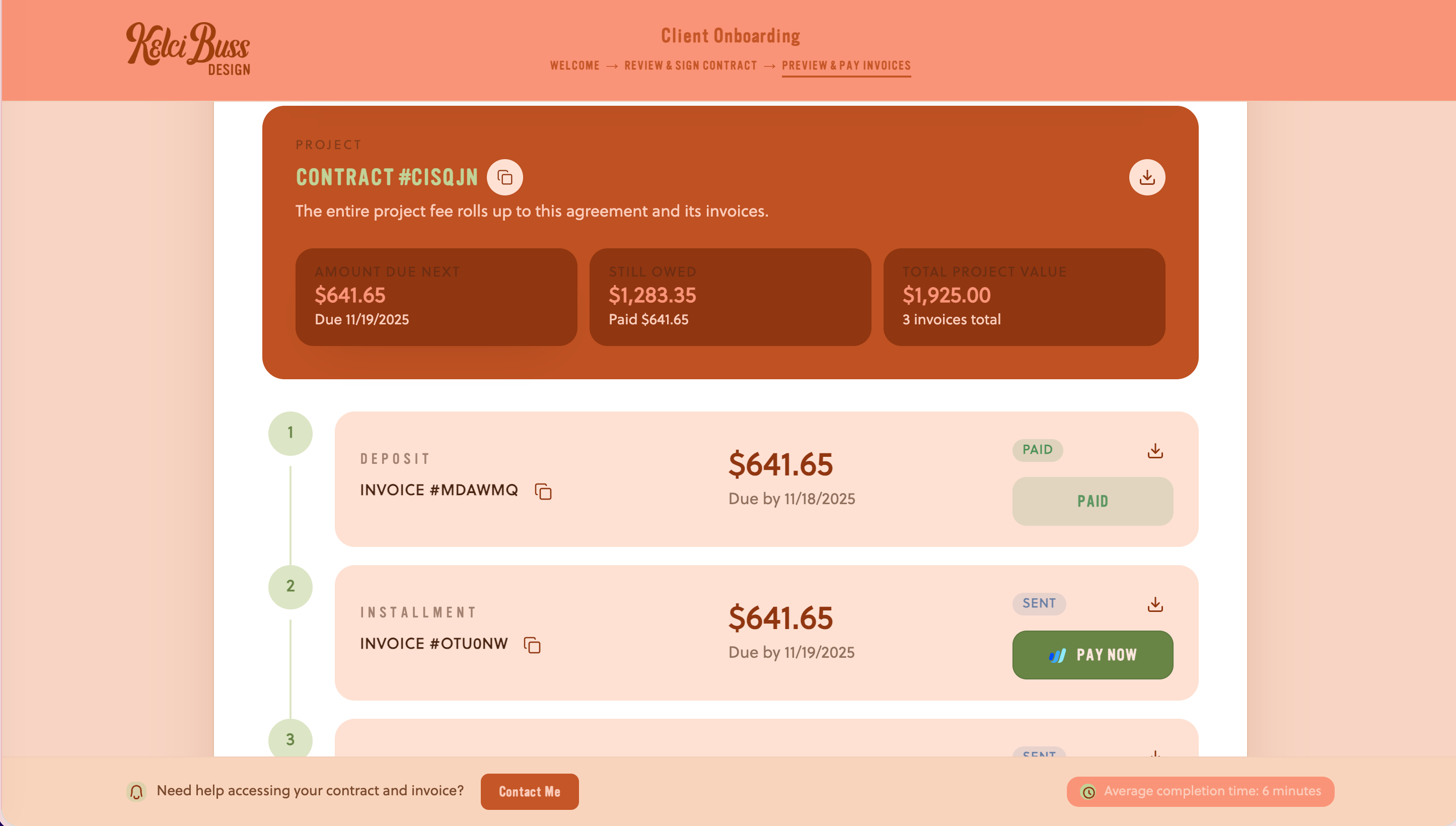
Task: Select the Preview & Pay Invoices step
Action: (x=846, y=65)
